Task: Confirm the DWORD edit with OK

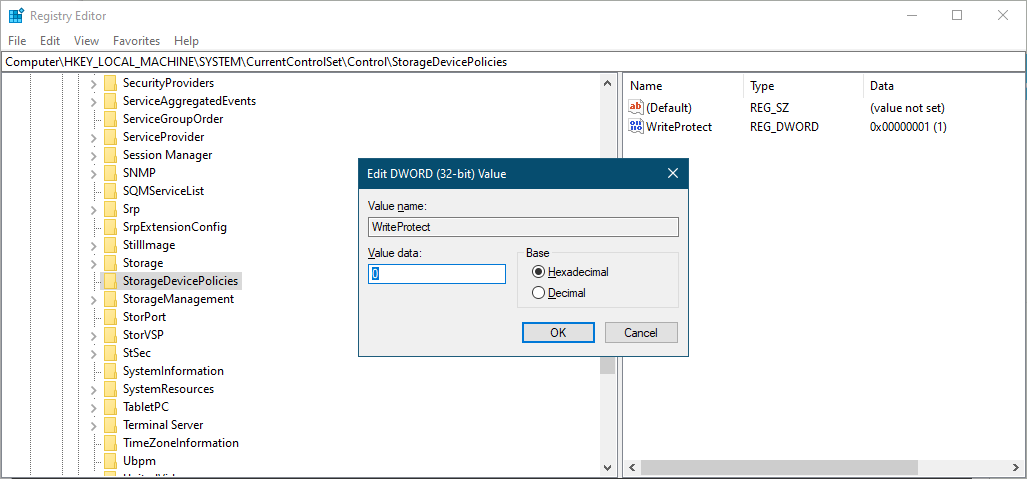Action: 558,332
